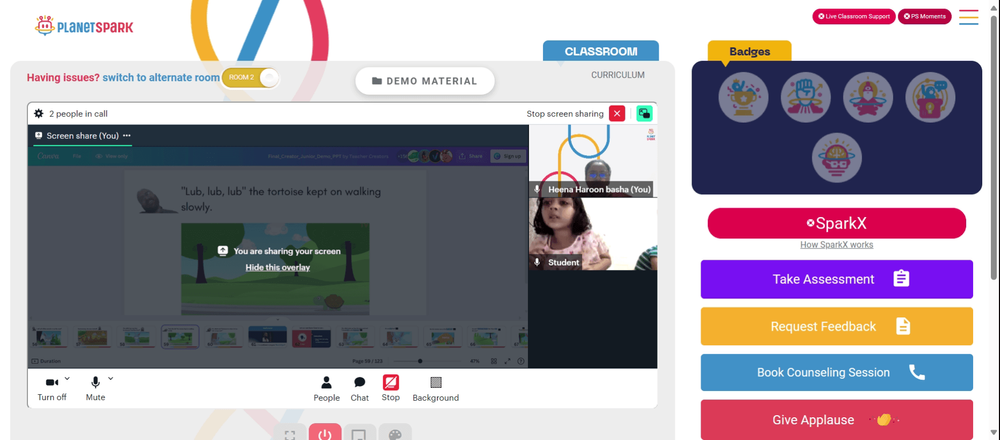1000x440 pixels.
Task: Expand the microphone options chevron
Action: [110, 379]
